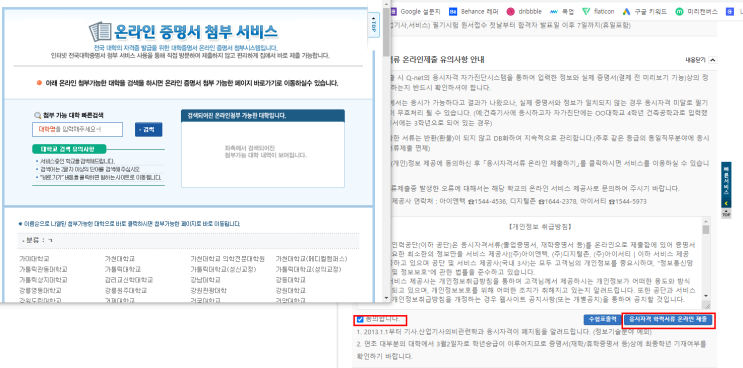The image size is (743, 368).
Task: Toggle the 동의합니다 checkbox
Action: (360, 319)
